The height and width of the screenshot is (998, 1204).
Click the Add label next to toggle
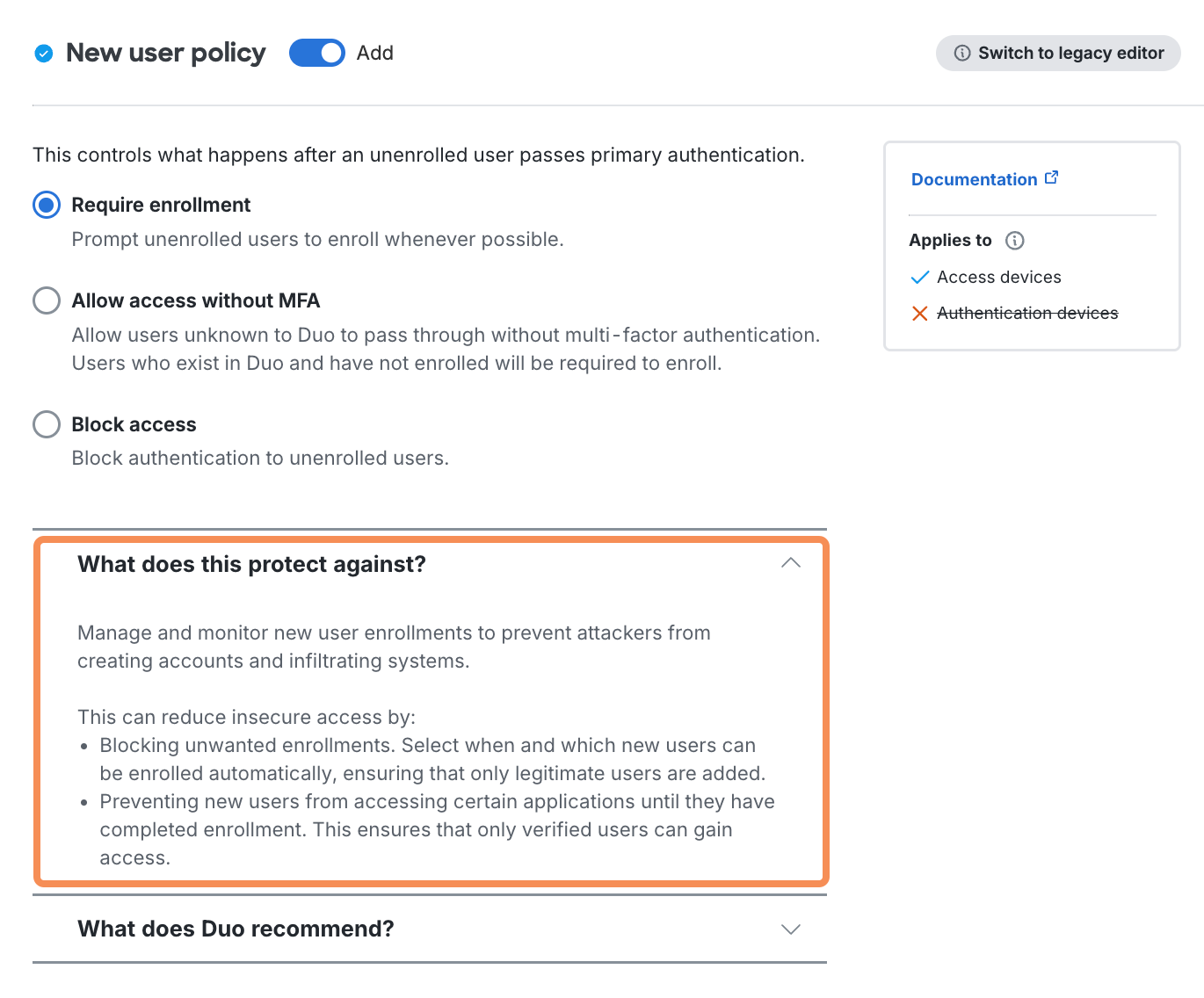(x=375, y=53)
